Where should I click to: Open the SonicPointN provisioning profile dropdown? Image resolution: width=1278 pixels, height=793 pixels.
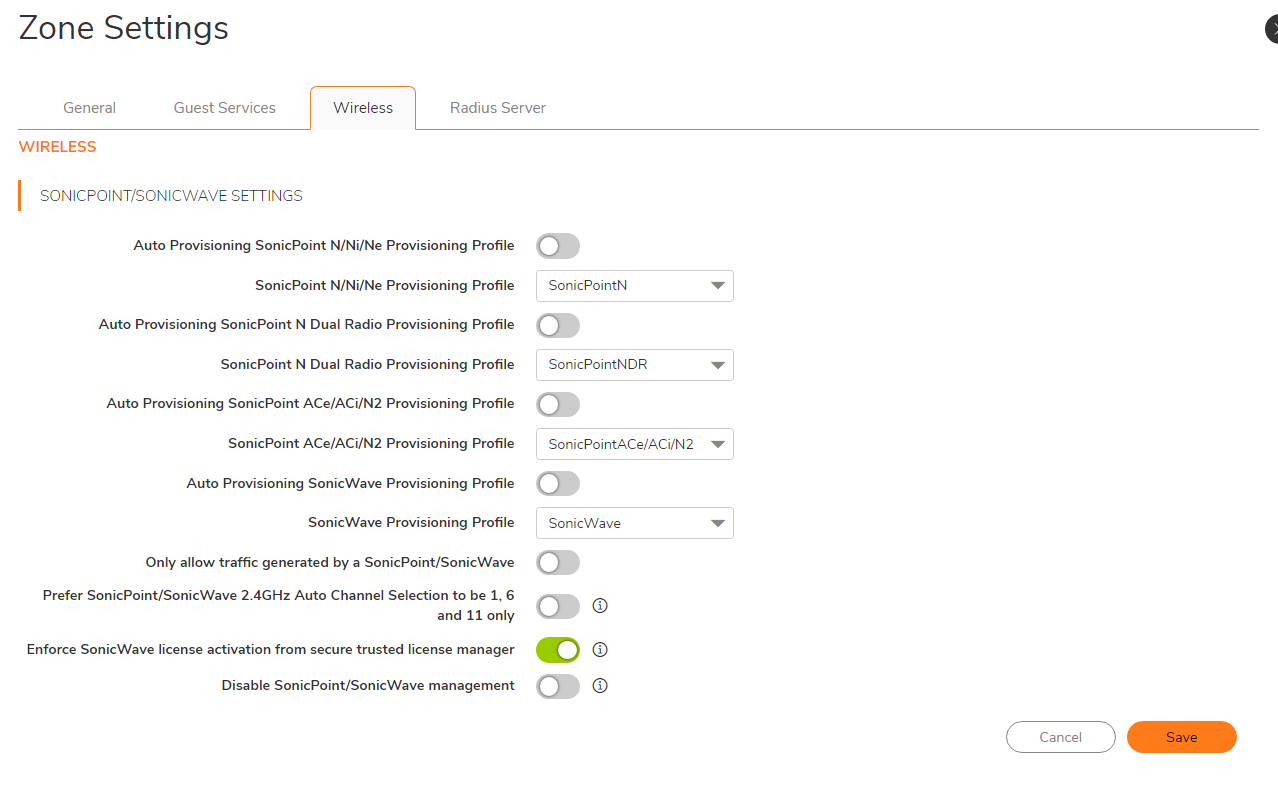(635, 285)
